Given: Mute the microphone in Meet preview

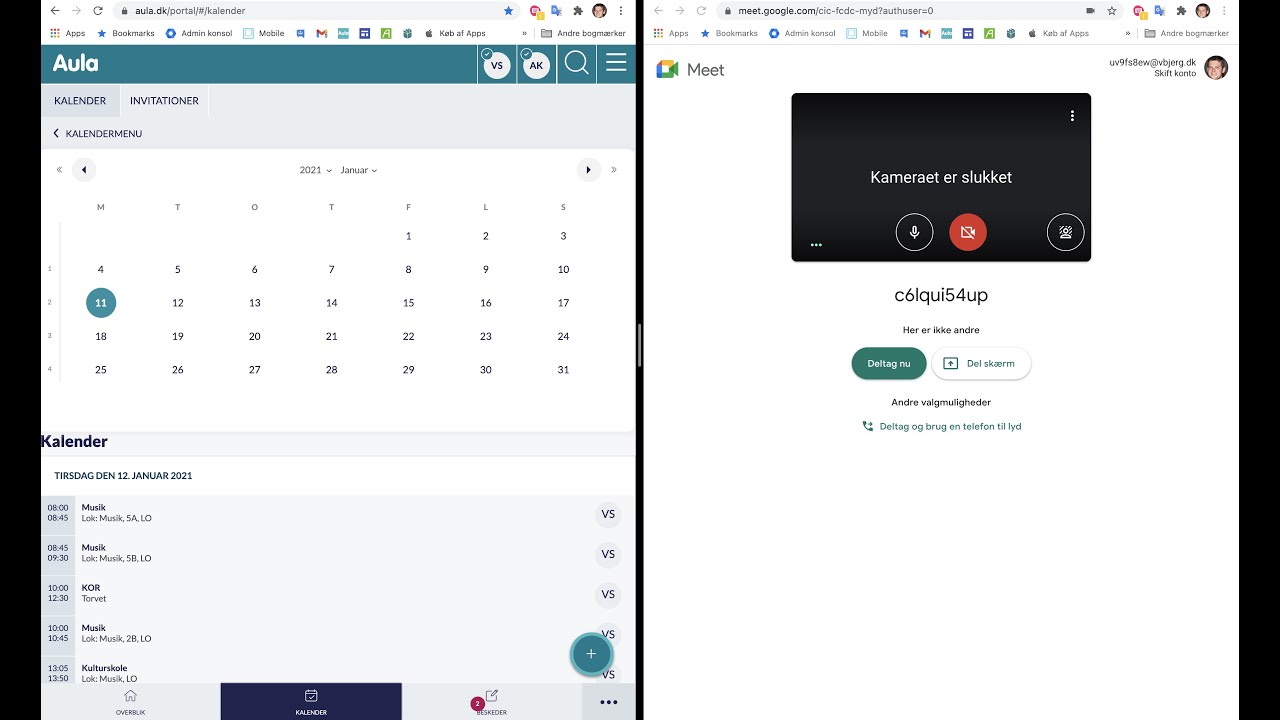Looking at the screenshot, I should point(914,232).
